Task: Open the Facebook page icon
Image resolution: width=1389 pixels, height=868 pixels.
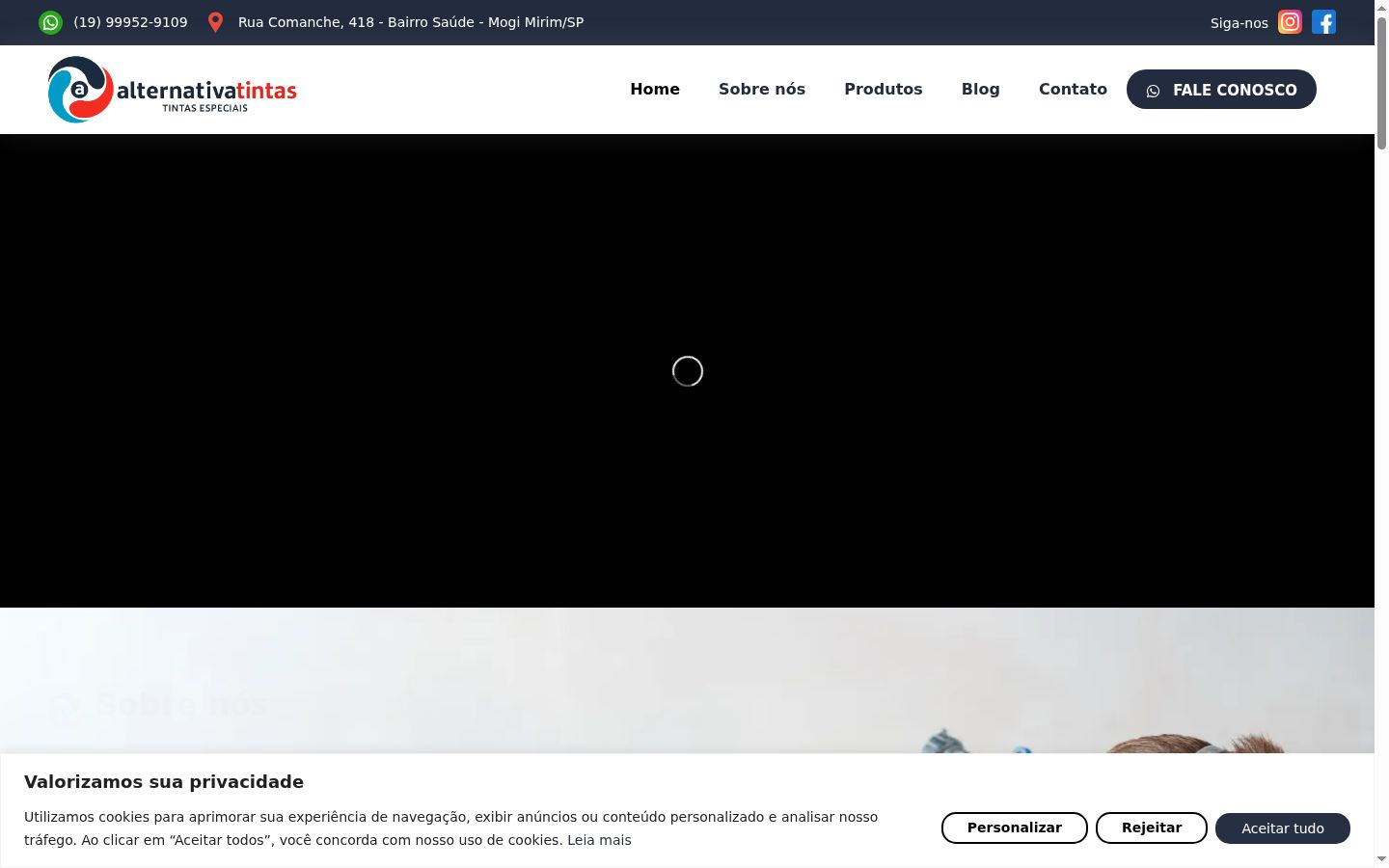Action: tap(1323, 22)
